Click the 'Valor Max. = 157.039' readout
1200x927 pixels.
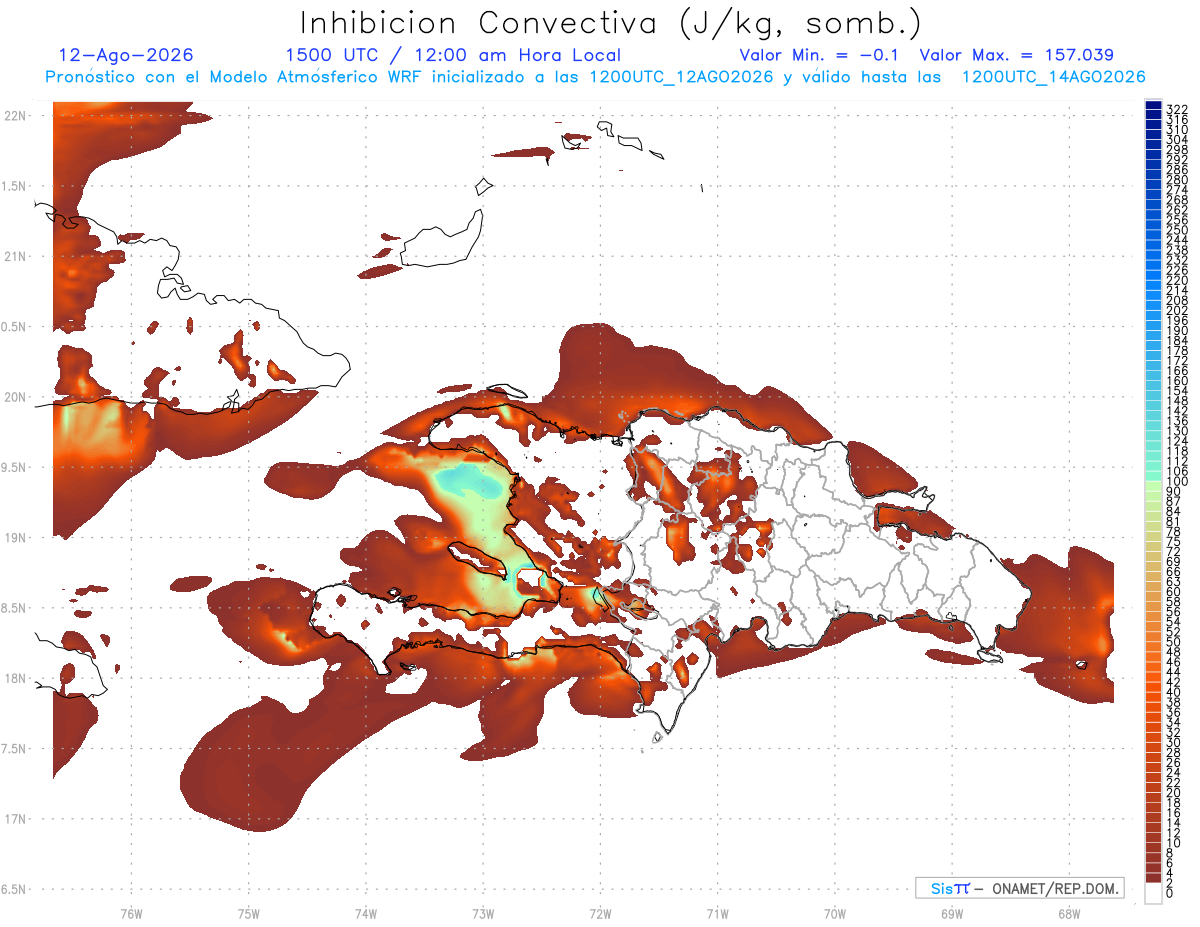click(x=1017, y=55)
